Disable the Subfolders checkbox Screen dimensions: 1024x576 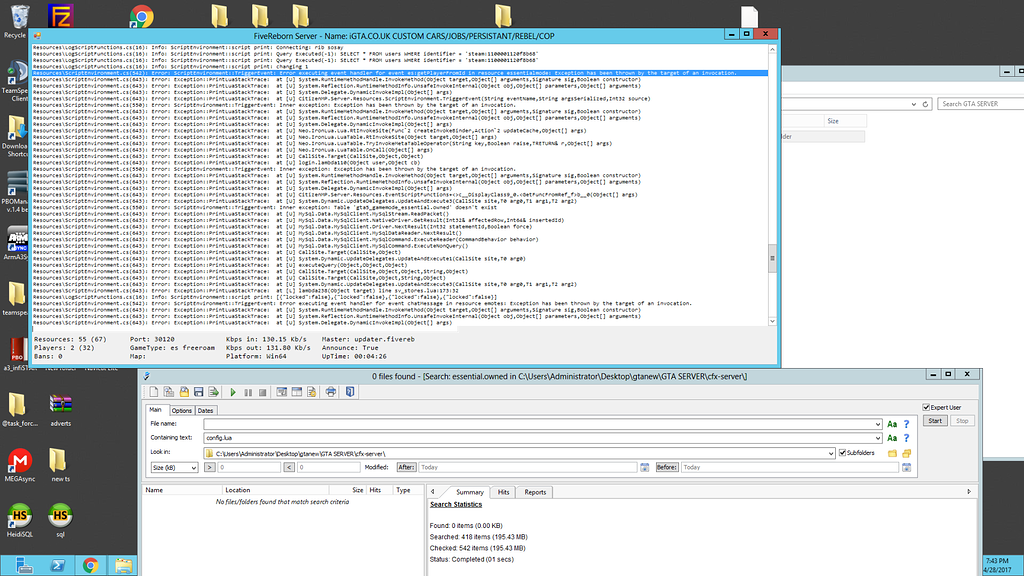[x=843, y=453]
